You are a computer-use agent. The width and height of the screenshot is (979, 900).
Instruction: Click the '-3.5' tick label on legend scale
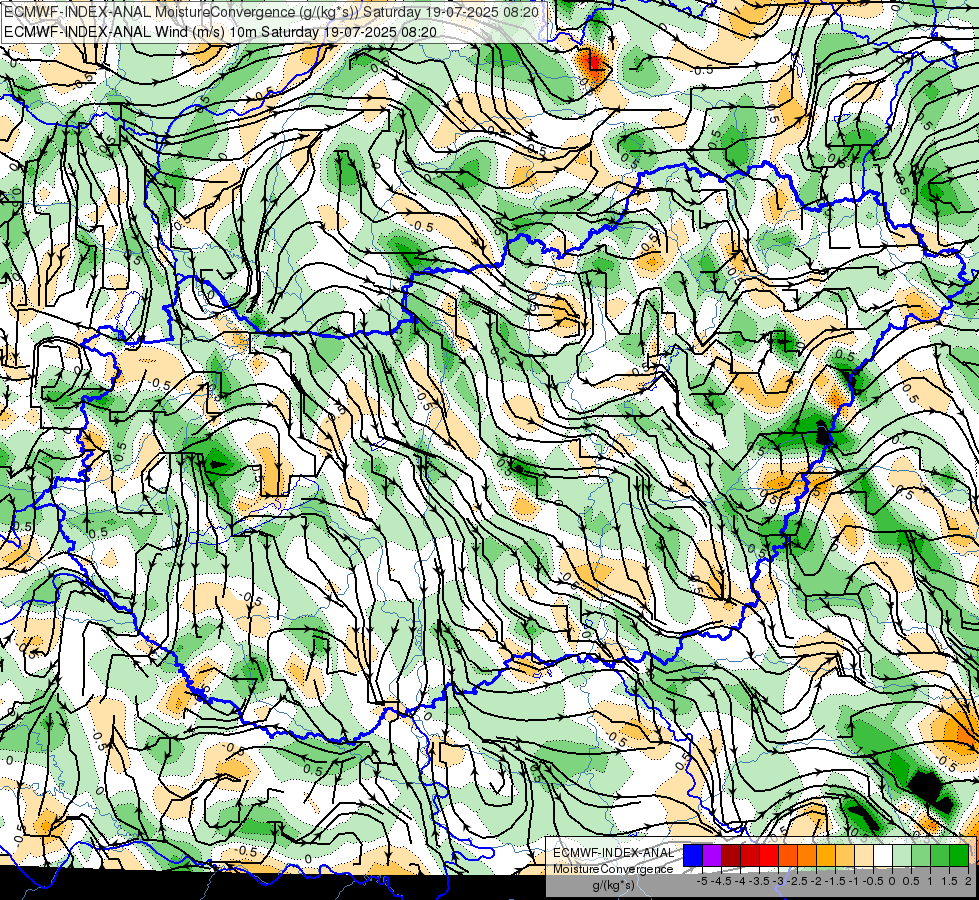760,881
